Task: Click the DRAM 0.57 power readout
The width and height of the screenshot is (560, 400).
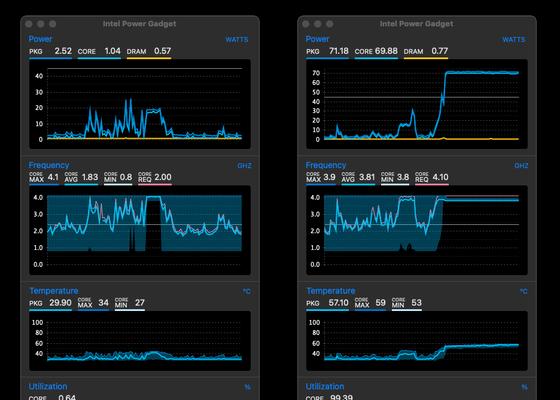Action: (149, 51)
